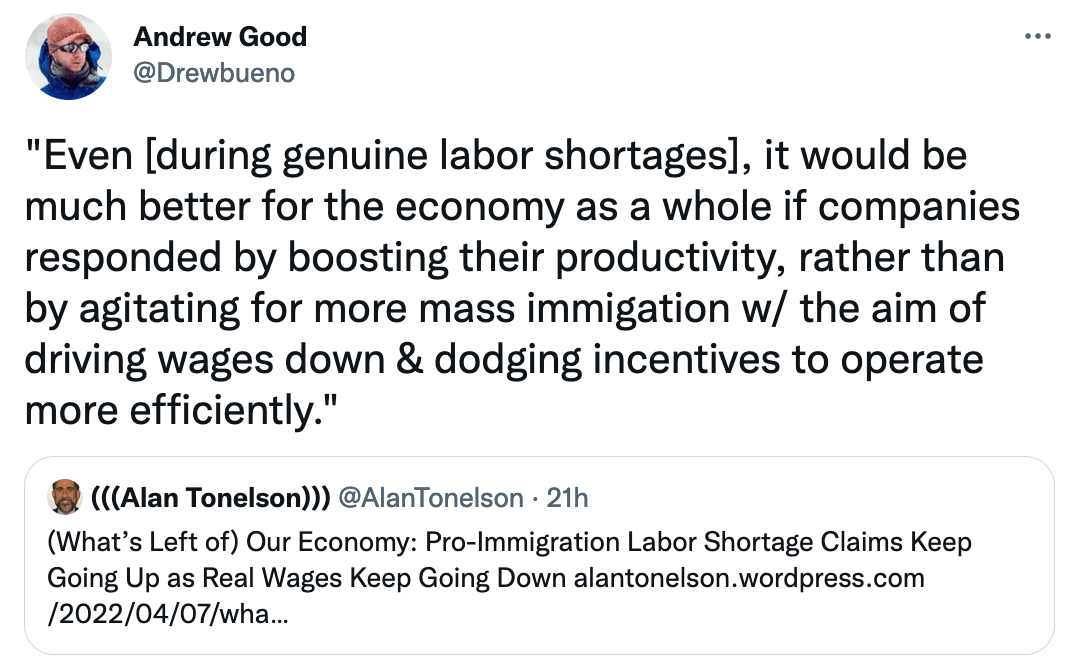Click the closing "more efficiently." text
1084x672 pixels.
(x=181, y=411)
